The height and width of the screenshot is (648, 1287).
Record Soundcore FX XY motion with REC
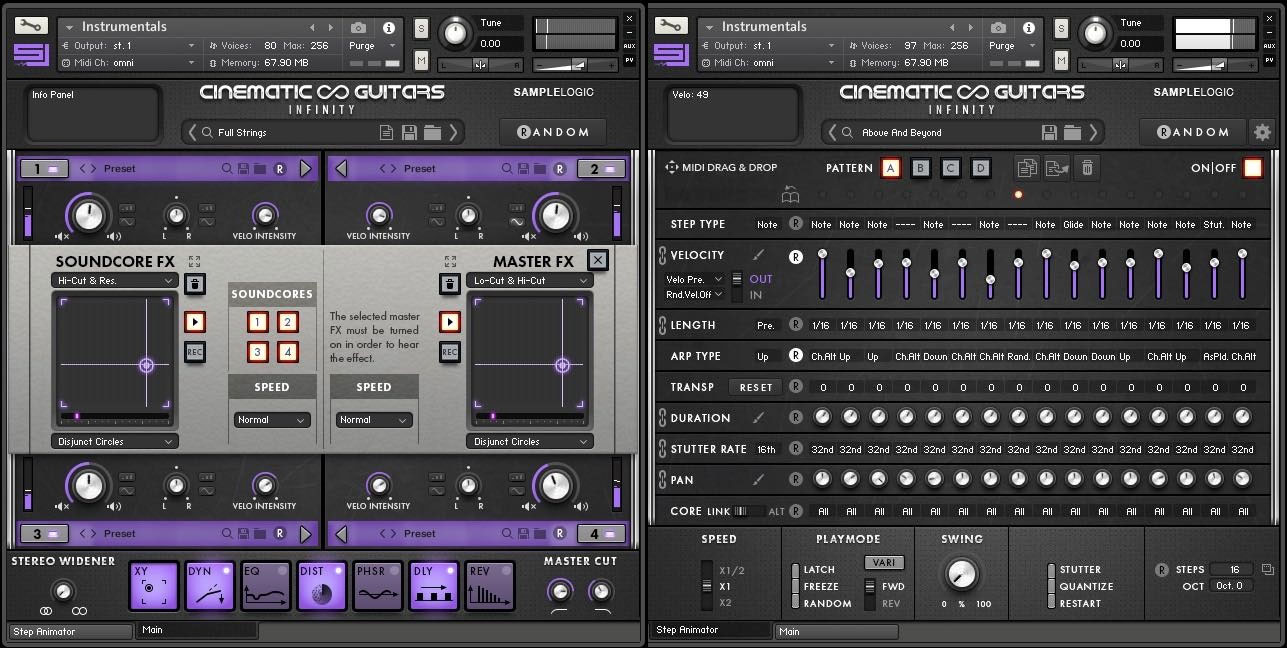click(x=195, y=352)
